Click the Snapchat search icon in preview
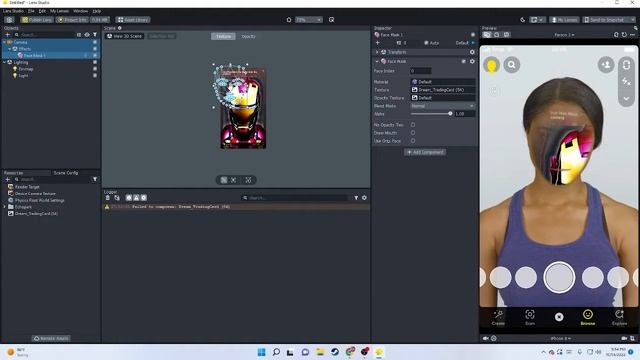Screen dimensions: 640x360 coord(511,65)
